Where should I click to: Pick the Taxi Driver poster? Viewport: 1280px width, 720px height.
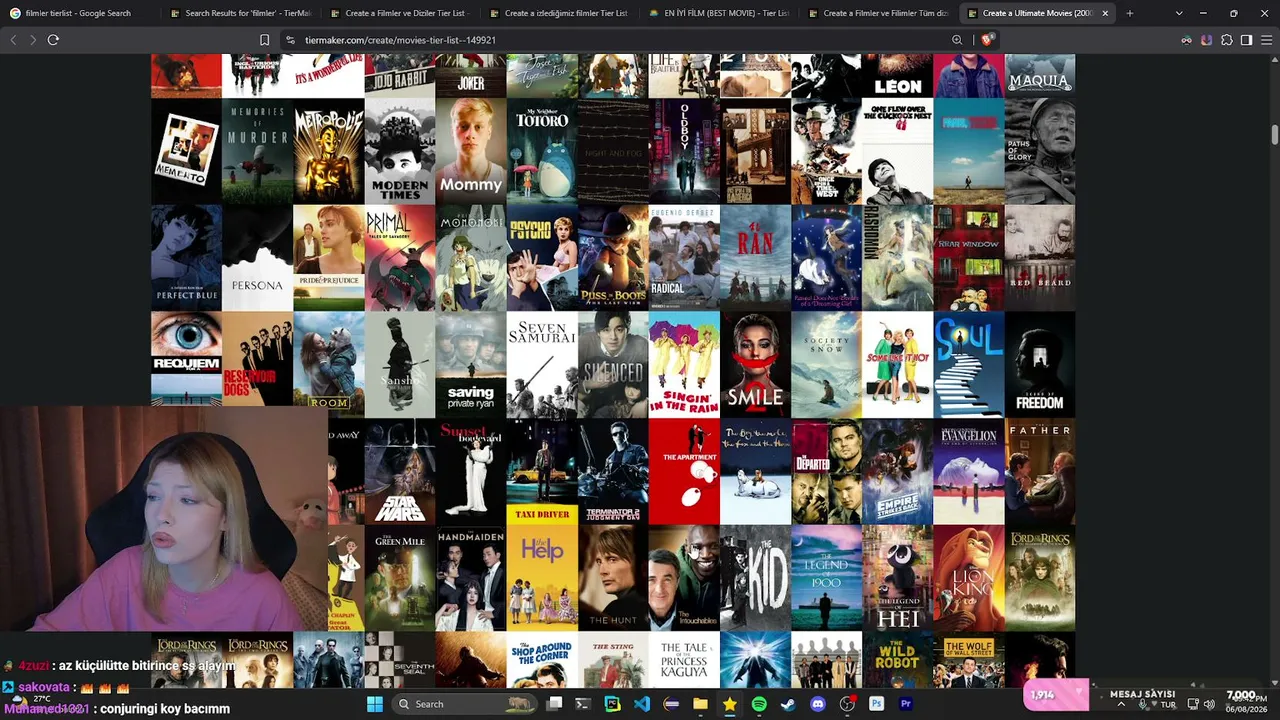(x=542, y=472)
